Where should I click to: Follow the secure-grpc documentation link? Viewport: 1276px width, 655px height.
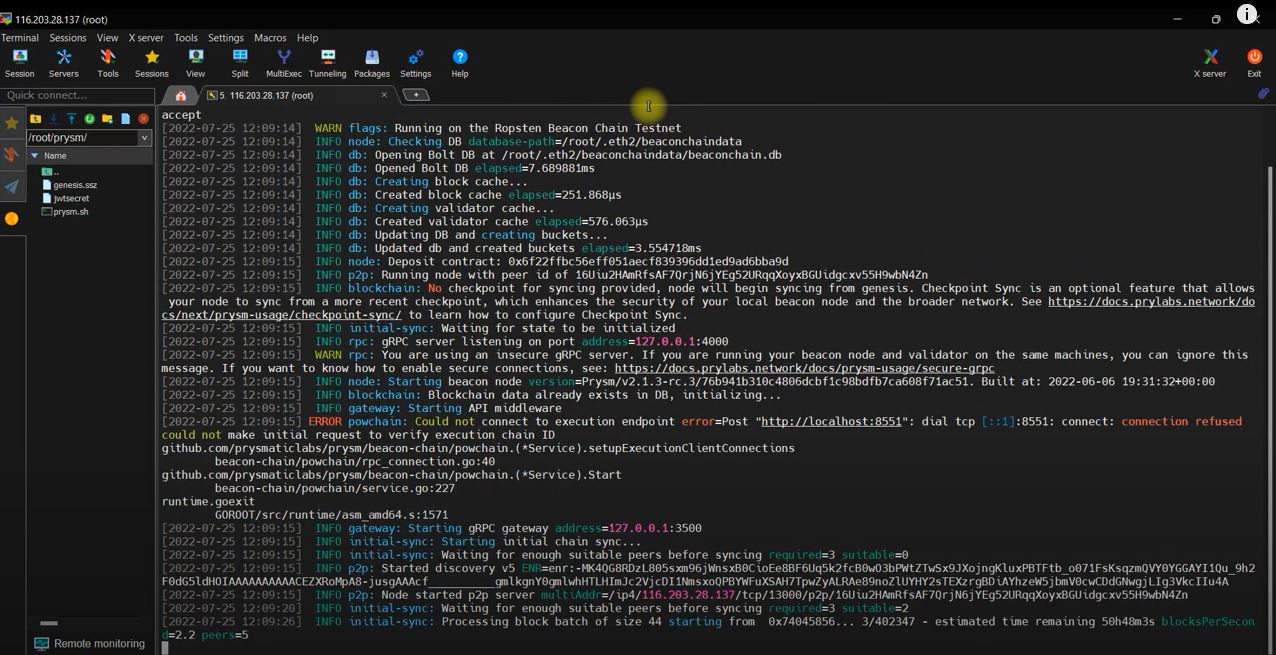(804, 368)
